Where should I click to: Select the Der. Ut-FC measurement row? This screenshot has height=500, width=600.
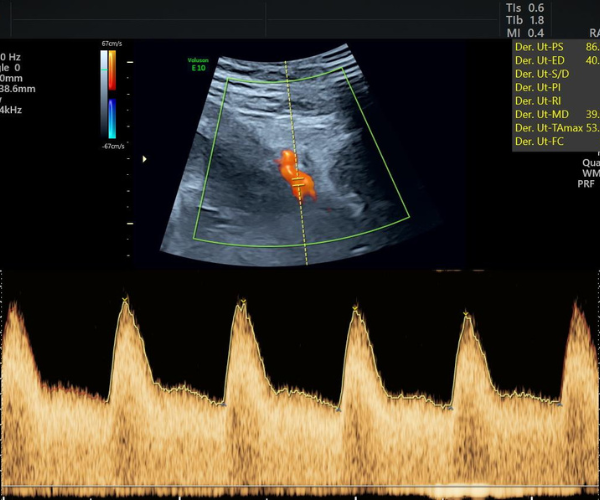(x=556, y=142)
